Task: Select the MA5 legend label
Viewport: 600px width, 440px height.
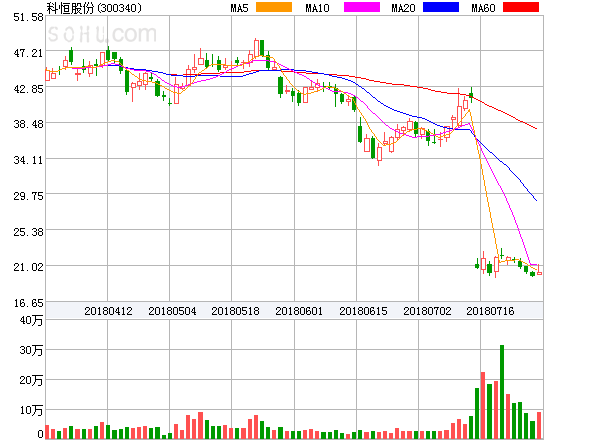Action: (240, 8)
